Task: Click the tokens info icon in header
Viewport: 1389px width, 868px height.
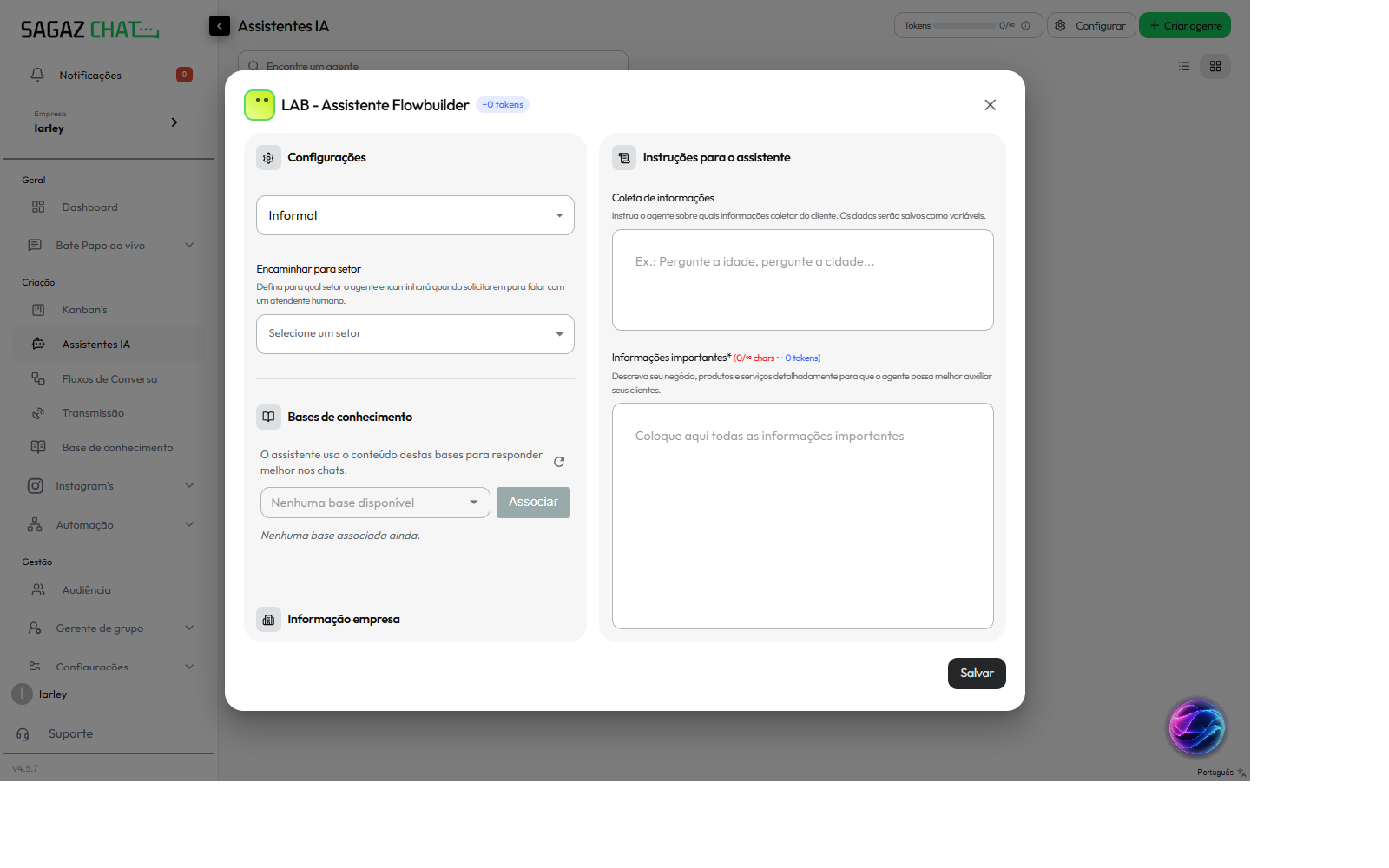Action: [1025, 26]
